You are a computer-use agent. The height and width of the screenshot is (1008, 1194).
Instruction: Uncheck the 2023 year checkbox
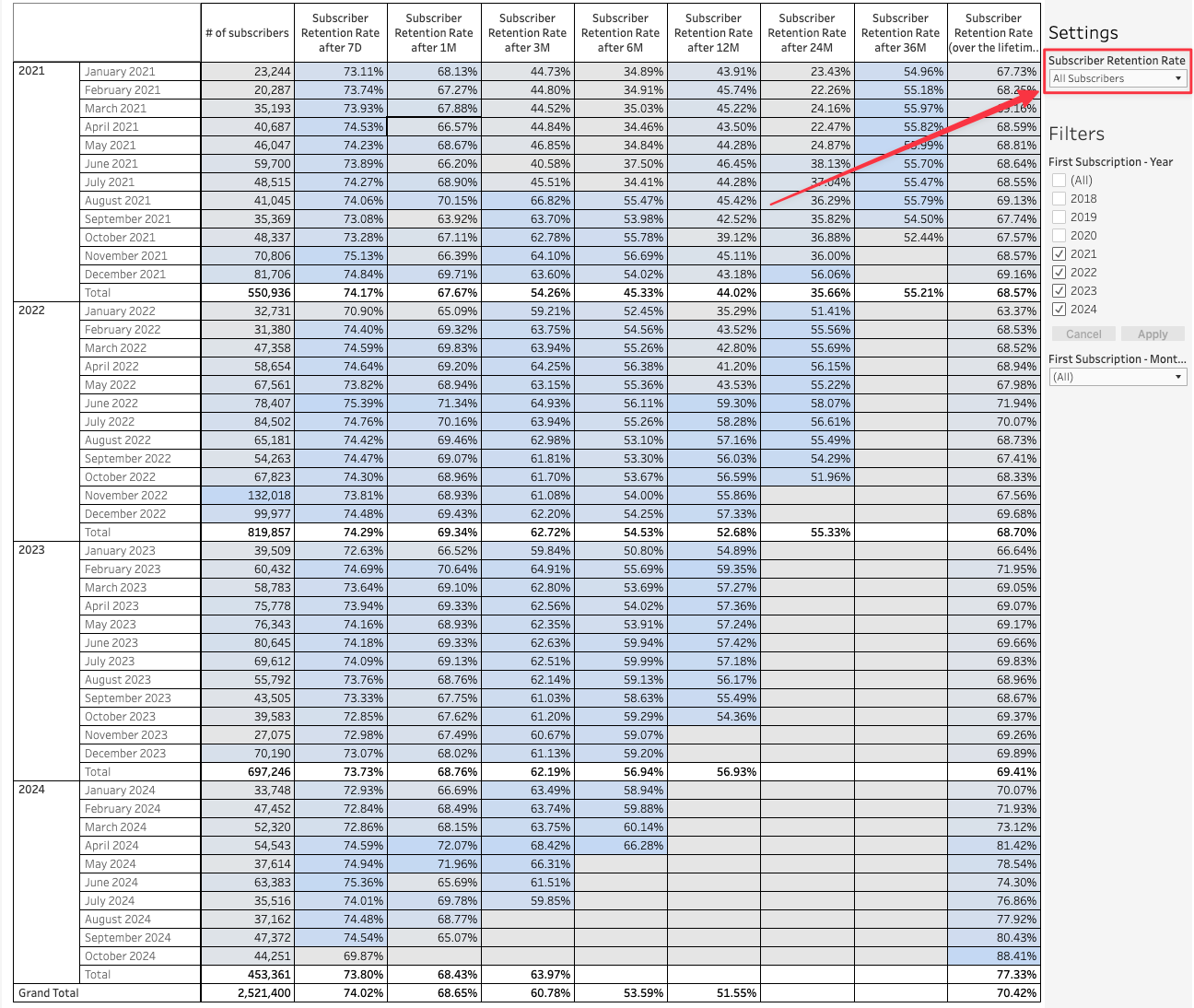coord(1059,291)
